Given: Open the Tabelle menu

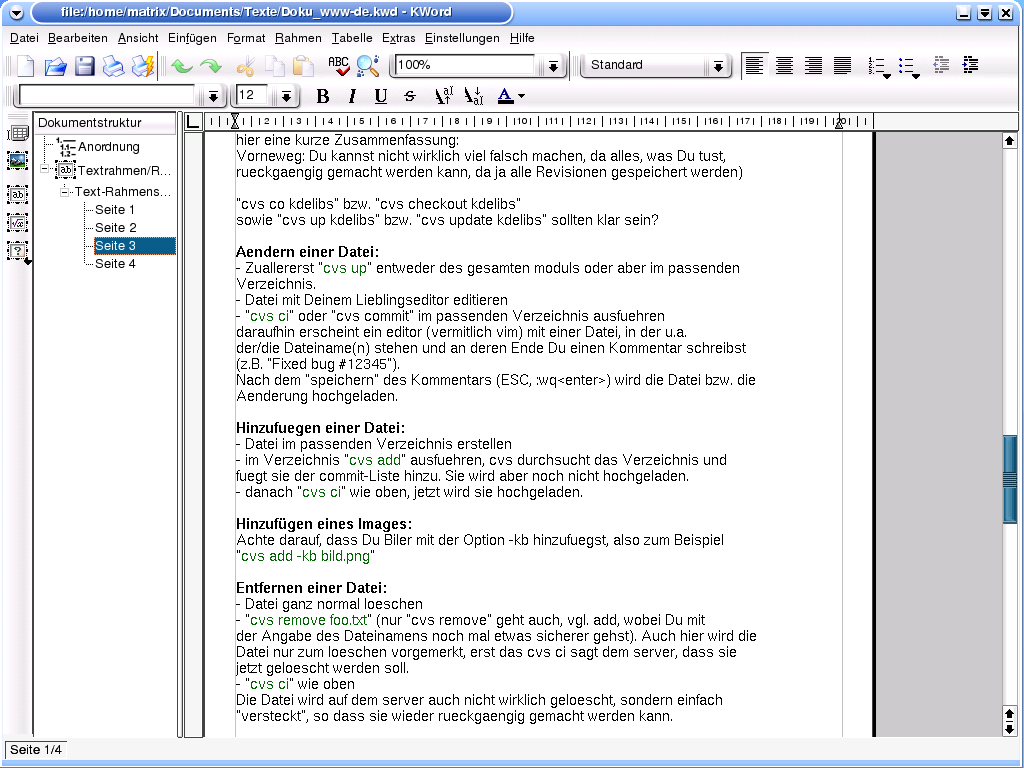Looking at the screenshot, I should 351,38.
